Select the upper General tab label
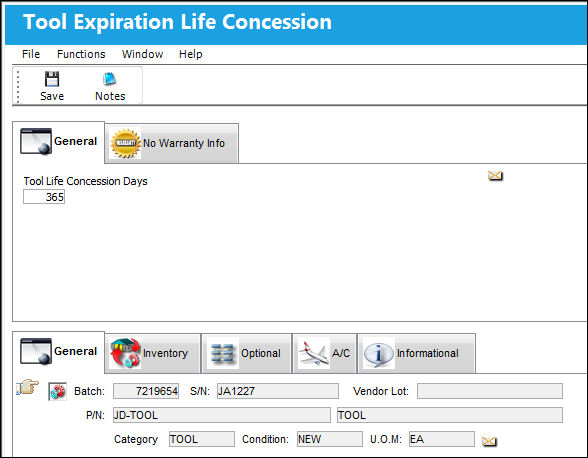The height and width of the screenshot is (458, 588). tap(75, 141)
